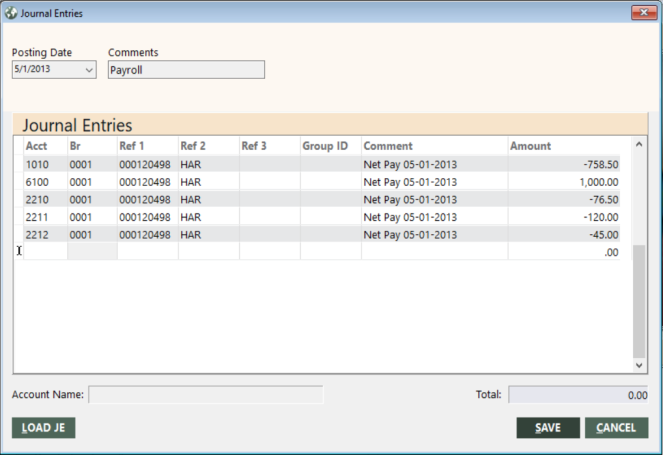
Task: Select account cell 2212
Action: coord(45,235)
